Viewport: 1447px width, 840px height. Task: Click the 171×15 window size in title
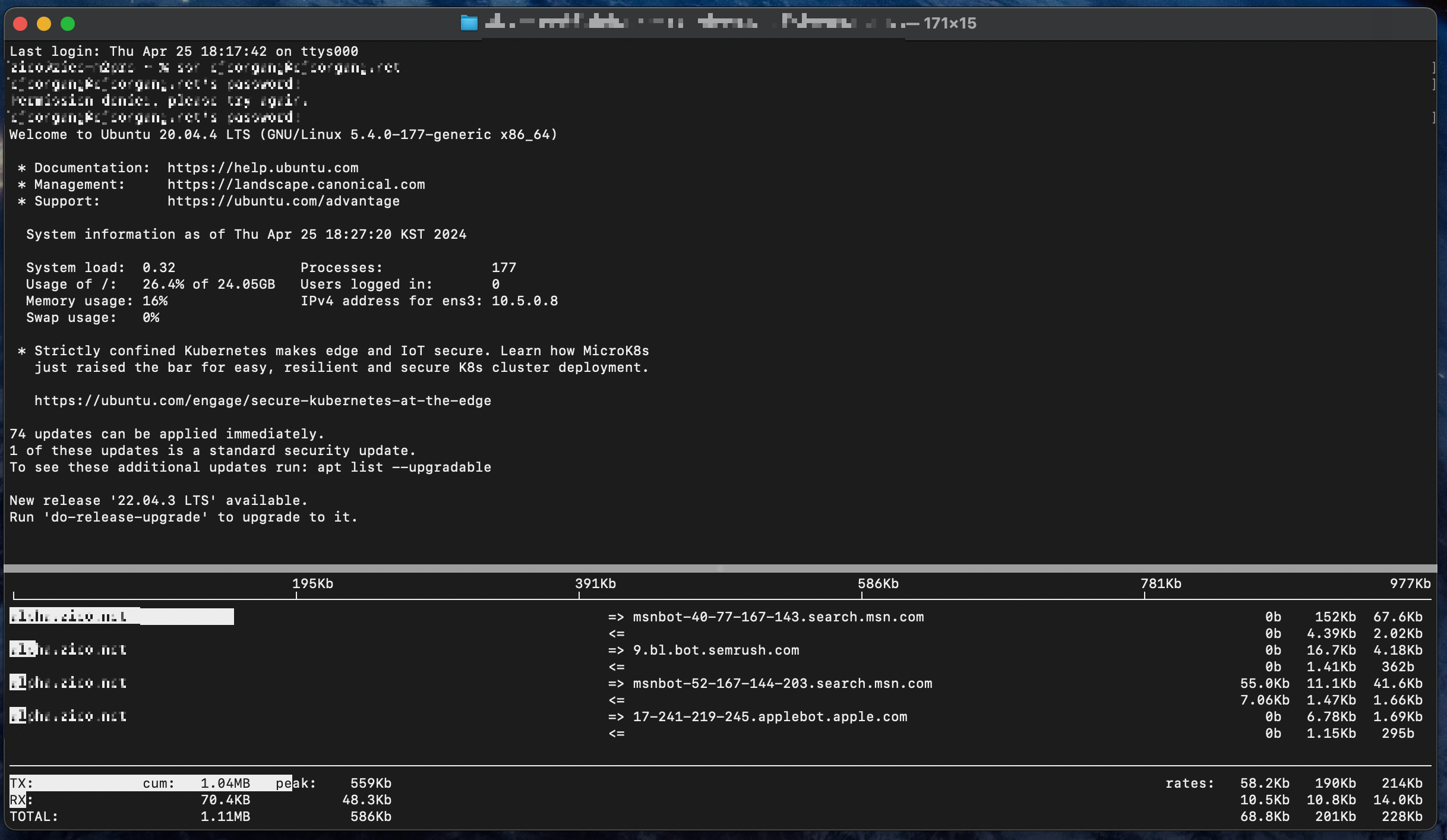click(x=950, y=23)
